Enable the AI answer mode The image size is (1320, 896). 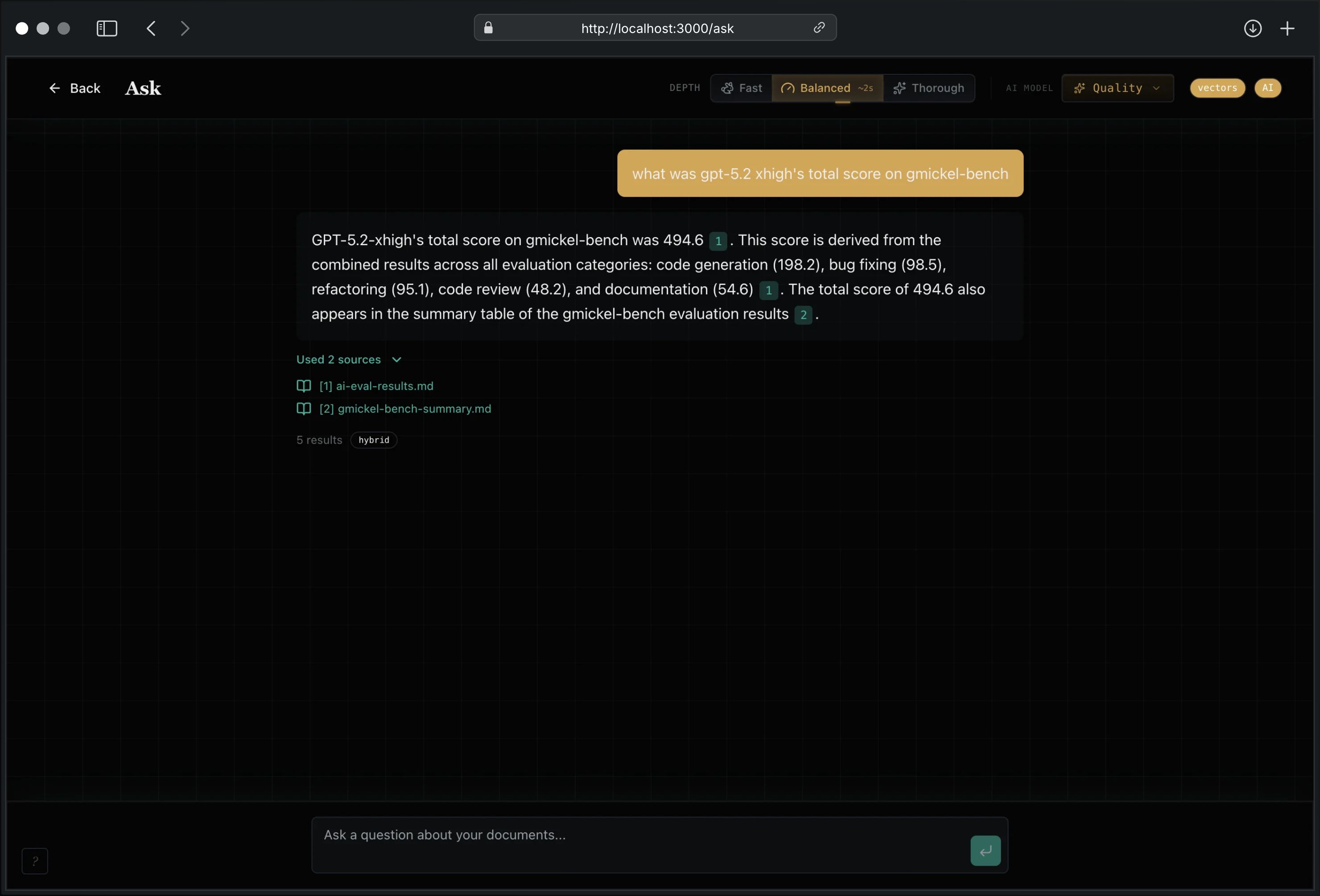point(1268,88)
